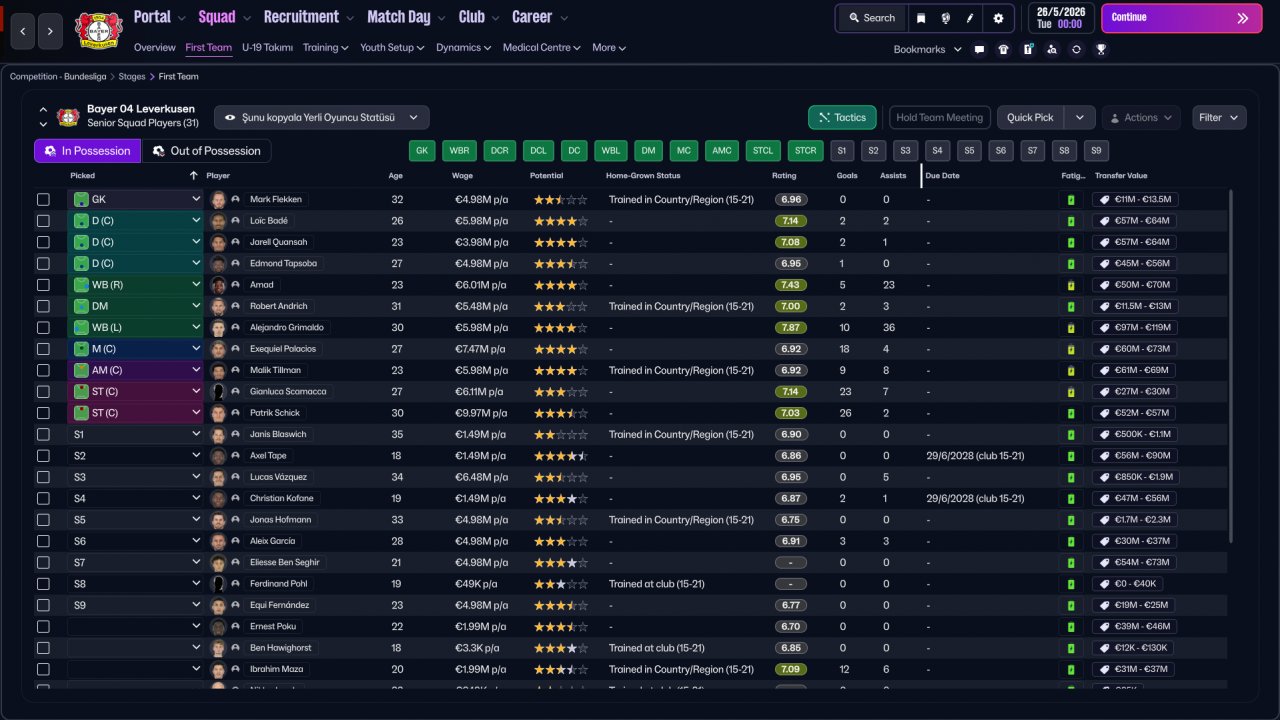Click Arnad's player portrait icon
Screen dimensions: 1280x720
click(218, 285)
